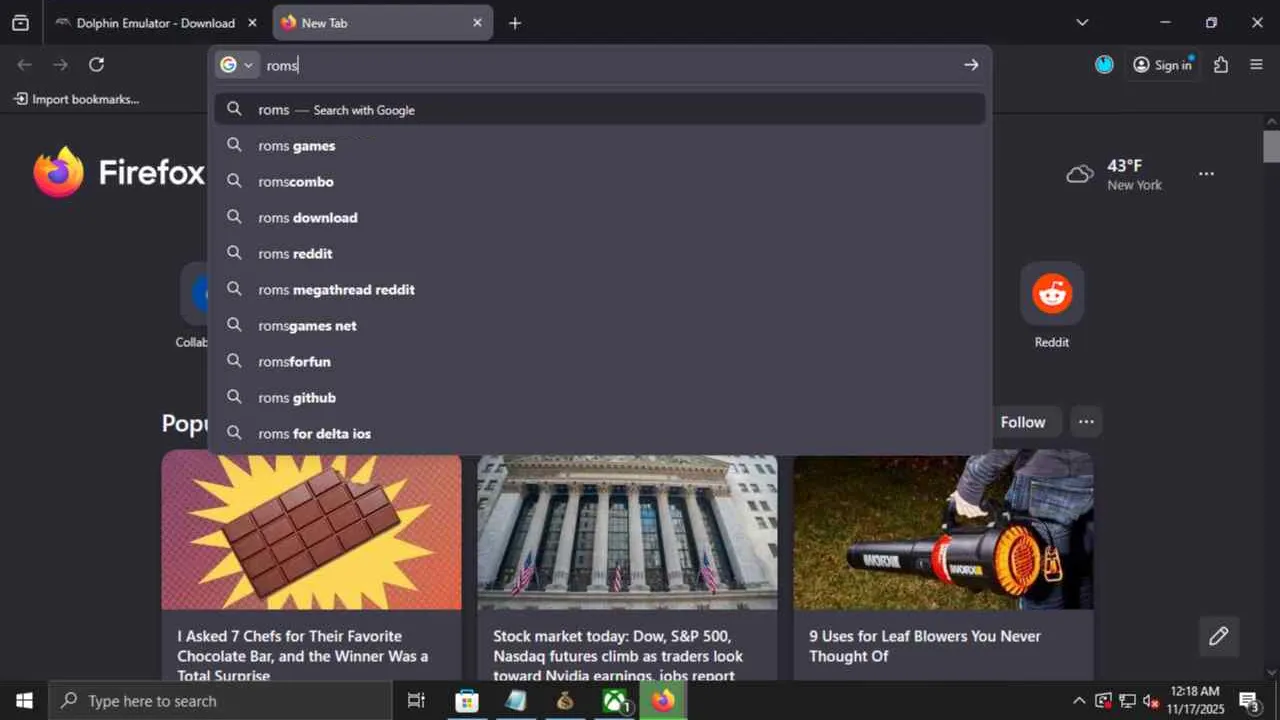
Task: Select the Firefox taskbar icon
Action: [663, 701]
